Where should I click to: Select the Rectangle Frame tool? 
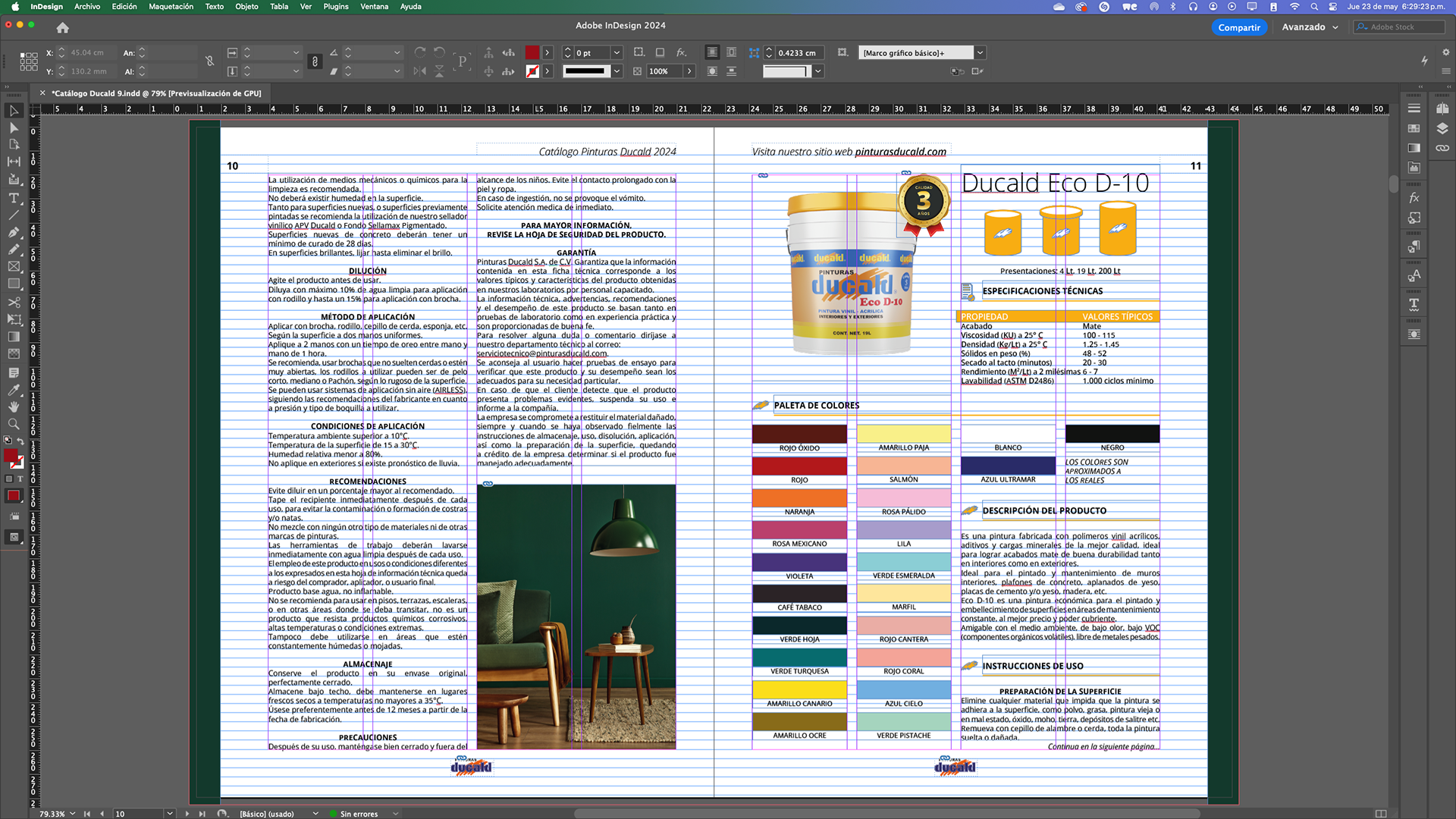14,267
